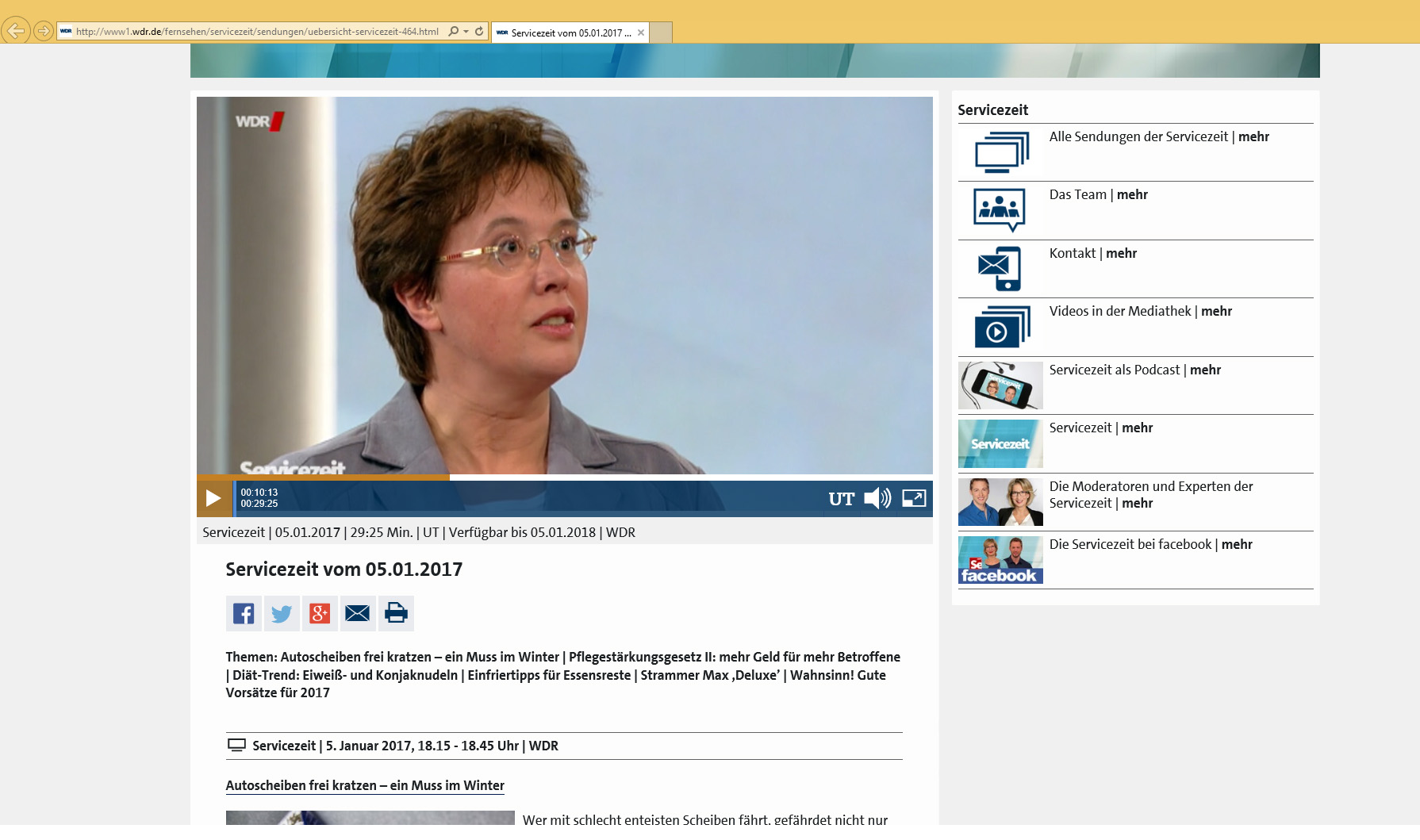Open Autoscheiben frei kratzen article link

pyautogui.click(x=365, y=785)
